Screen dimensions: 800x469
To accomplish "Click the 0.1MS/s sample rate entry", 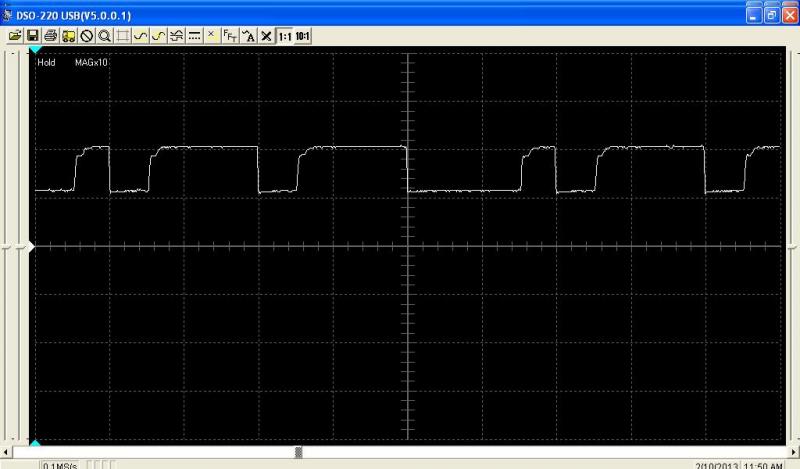I will tap(60, 465).
